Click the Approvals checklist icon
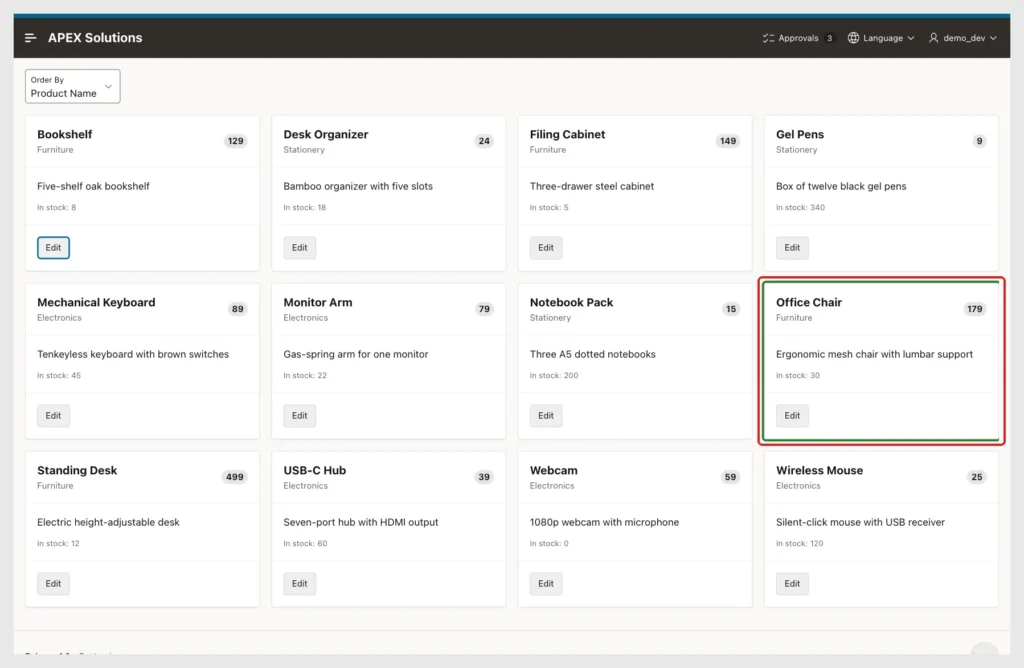The height and width of the screenshot is (668, 1024). (x=768, y=38)
